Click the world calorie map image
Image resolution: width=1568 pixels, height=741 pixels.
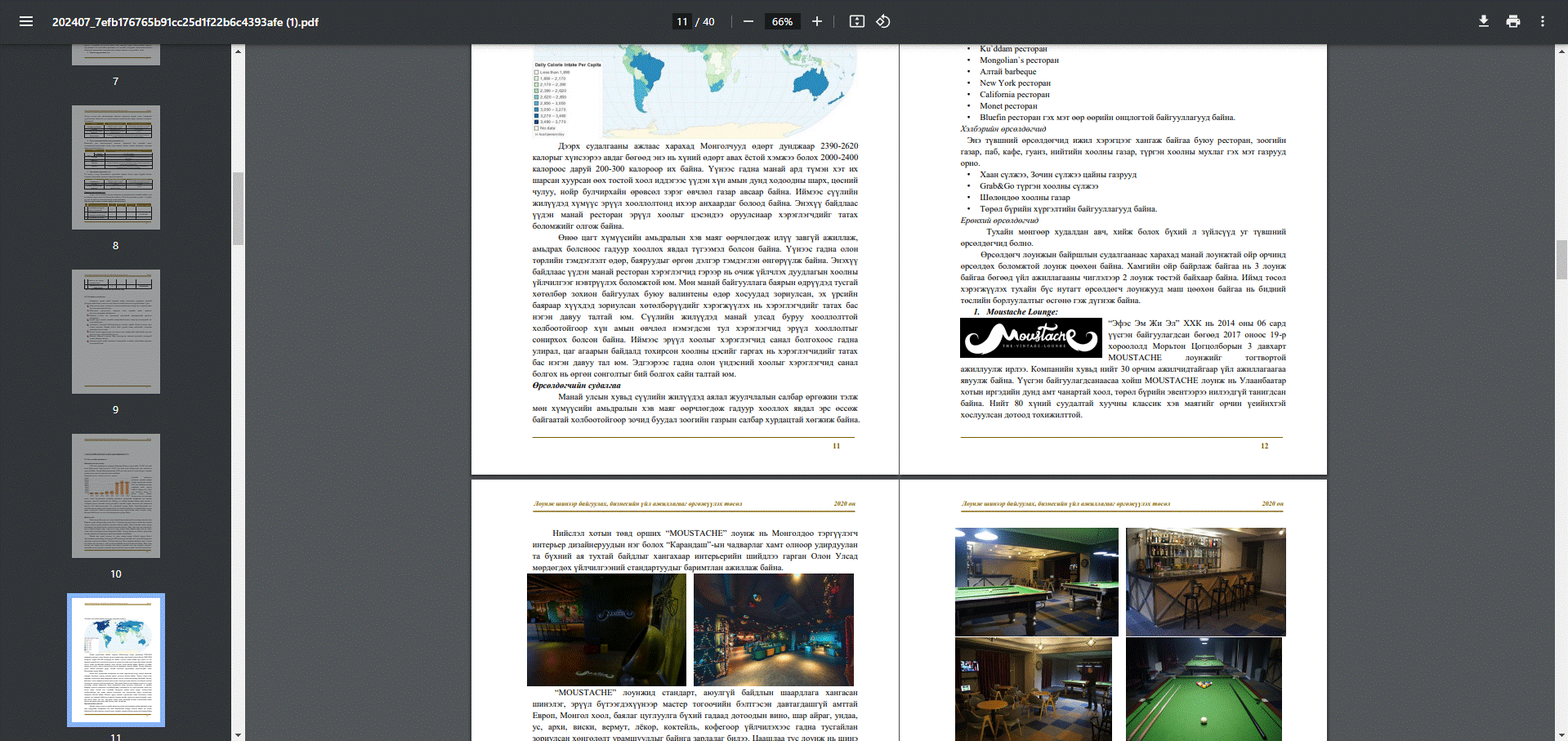(695, 92)
